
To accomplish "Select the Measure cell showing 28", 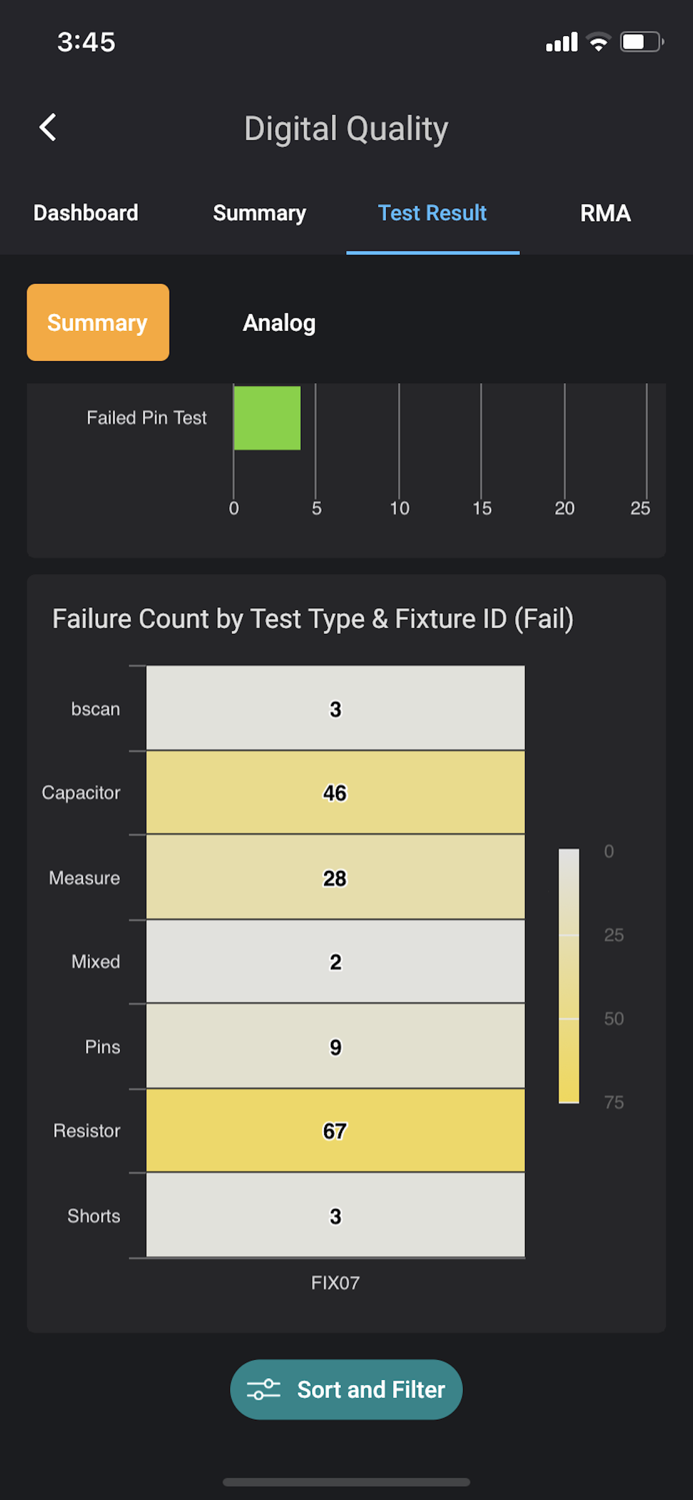I will 335,878.
